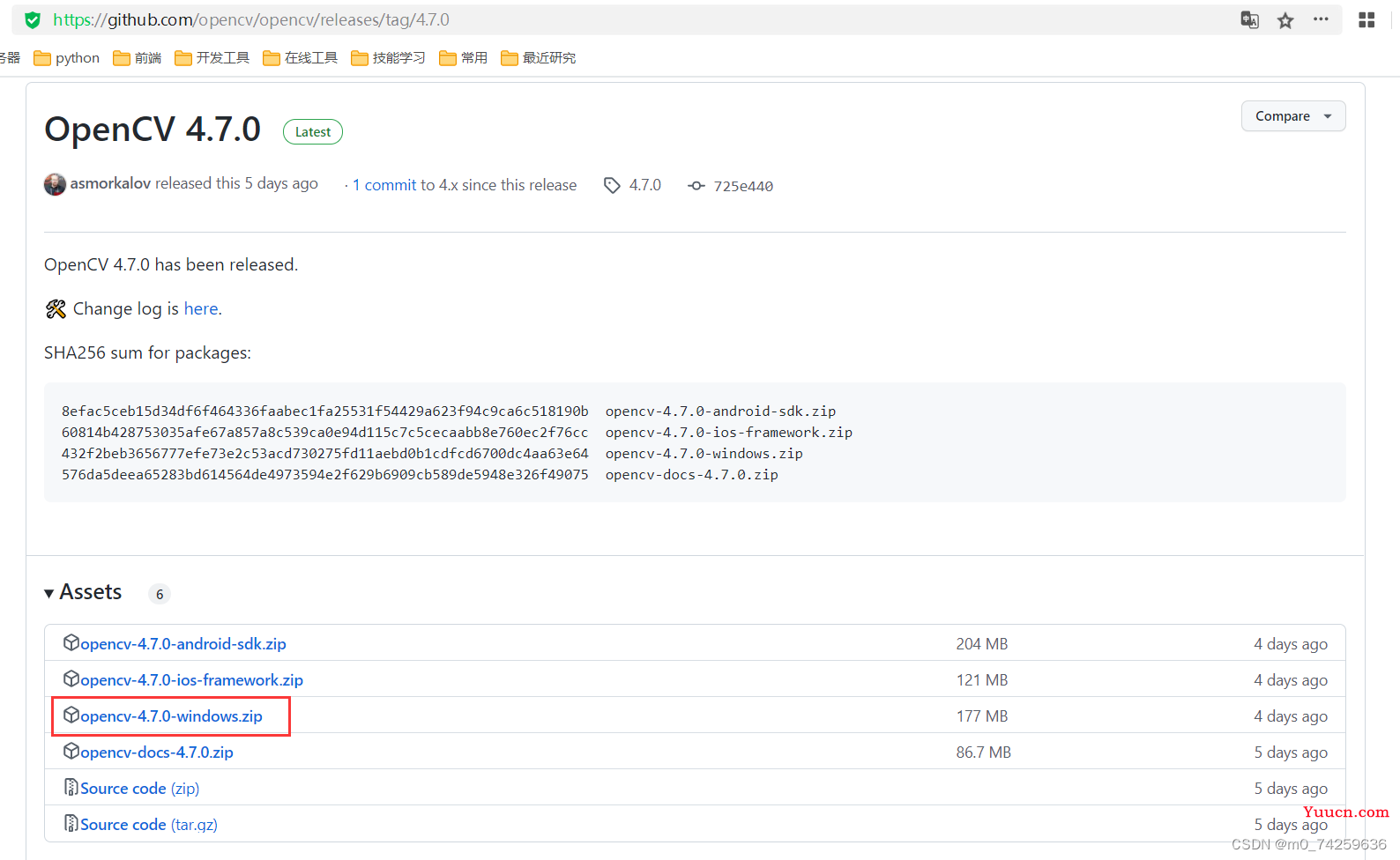Open the Compare dropdown
The height and width of the screenshot is (860, 1400).
[x=1293, y=116]
